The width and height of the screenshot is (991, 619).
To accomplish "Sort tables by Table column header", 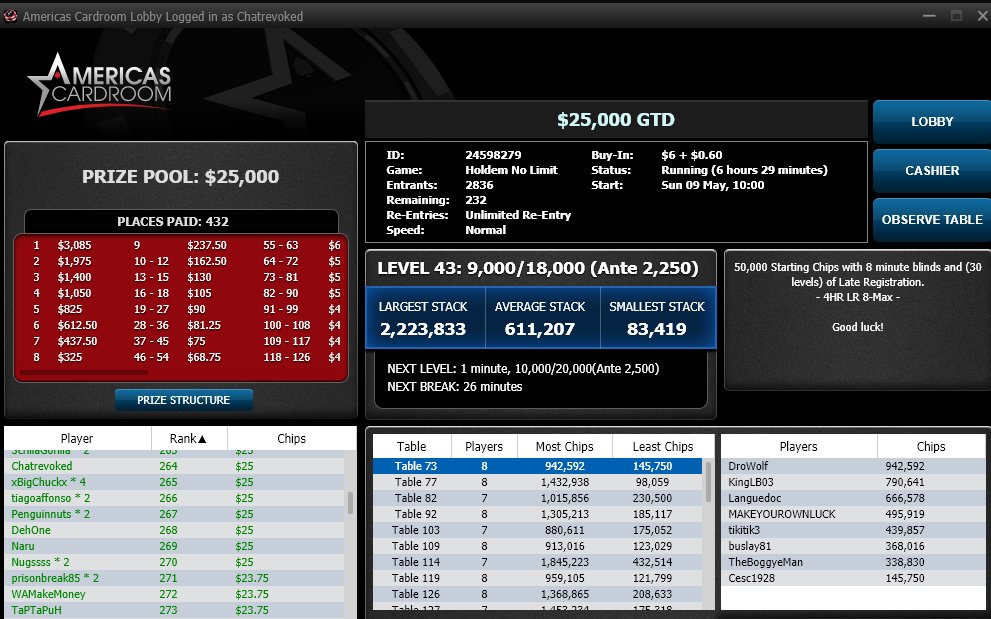I will click(411, 446).
